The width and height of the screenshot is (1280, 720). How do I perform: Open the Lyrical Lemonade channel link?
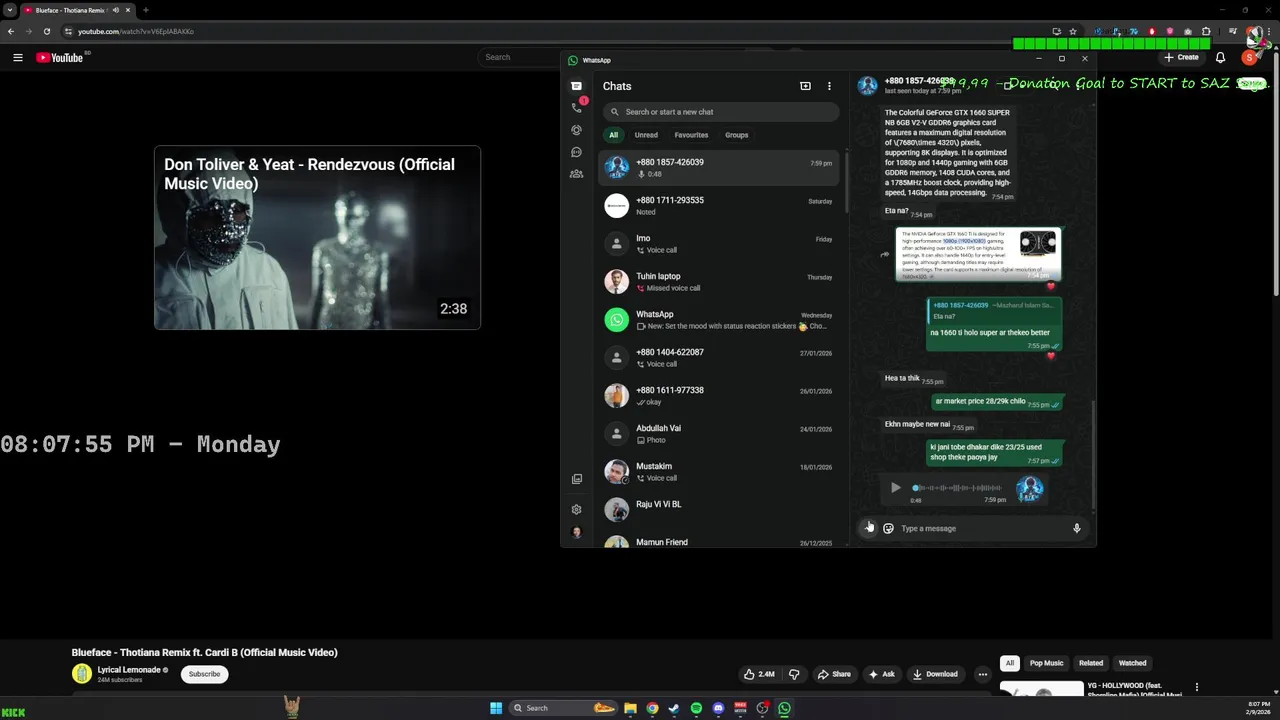coord(129,670)
